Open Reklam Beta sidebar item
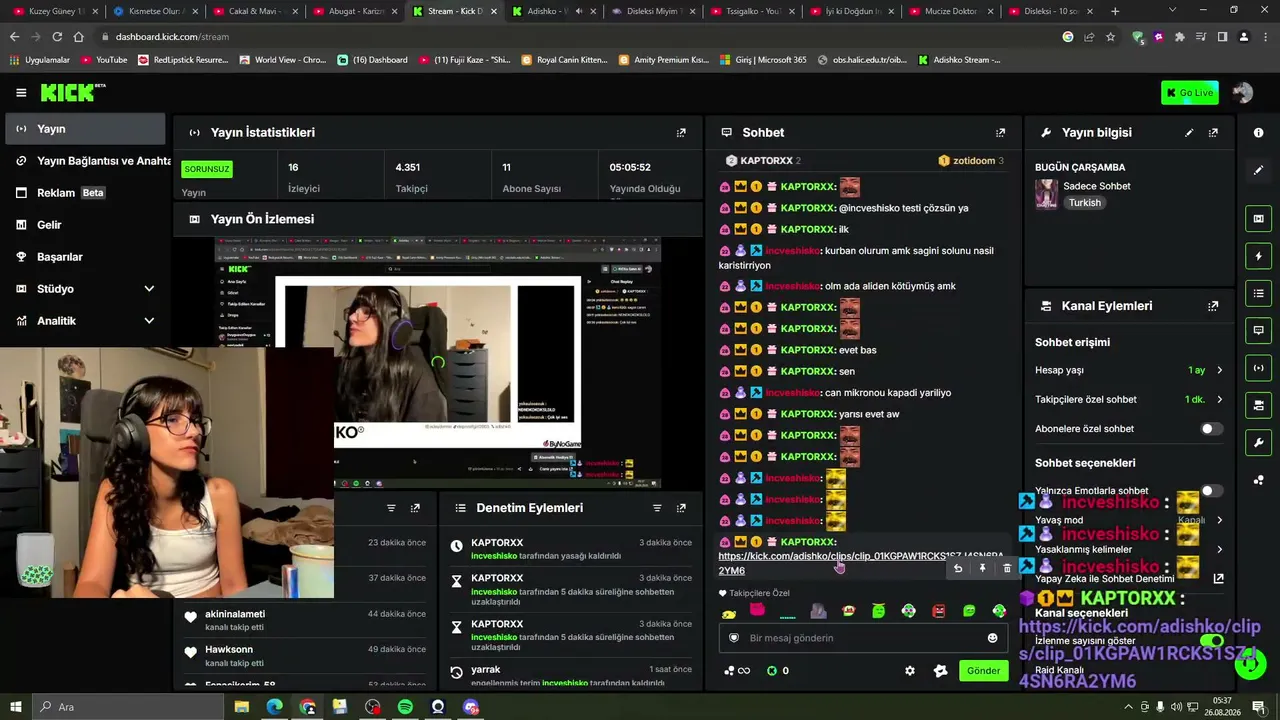 point(85,193)
